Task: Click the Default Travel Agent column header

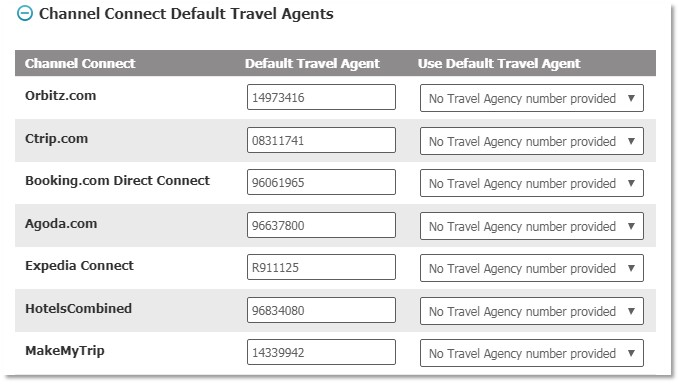Action: [312, 63]
